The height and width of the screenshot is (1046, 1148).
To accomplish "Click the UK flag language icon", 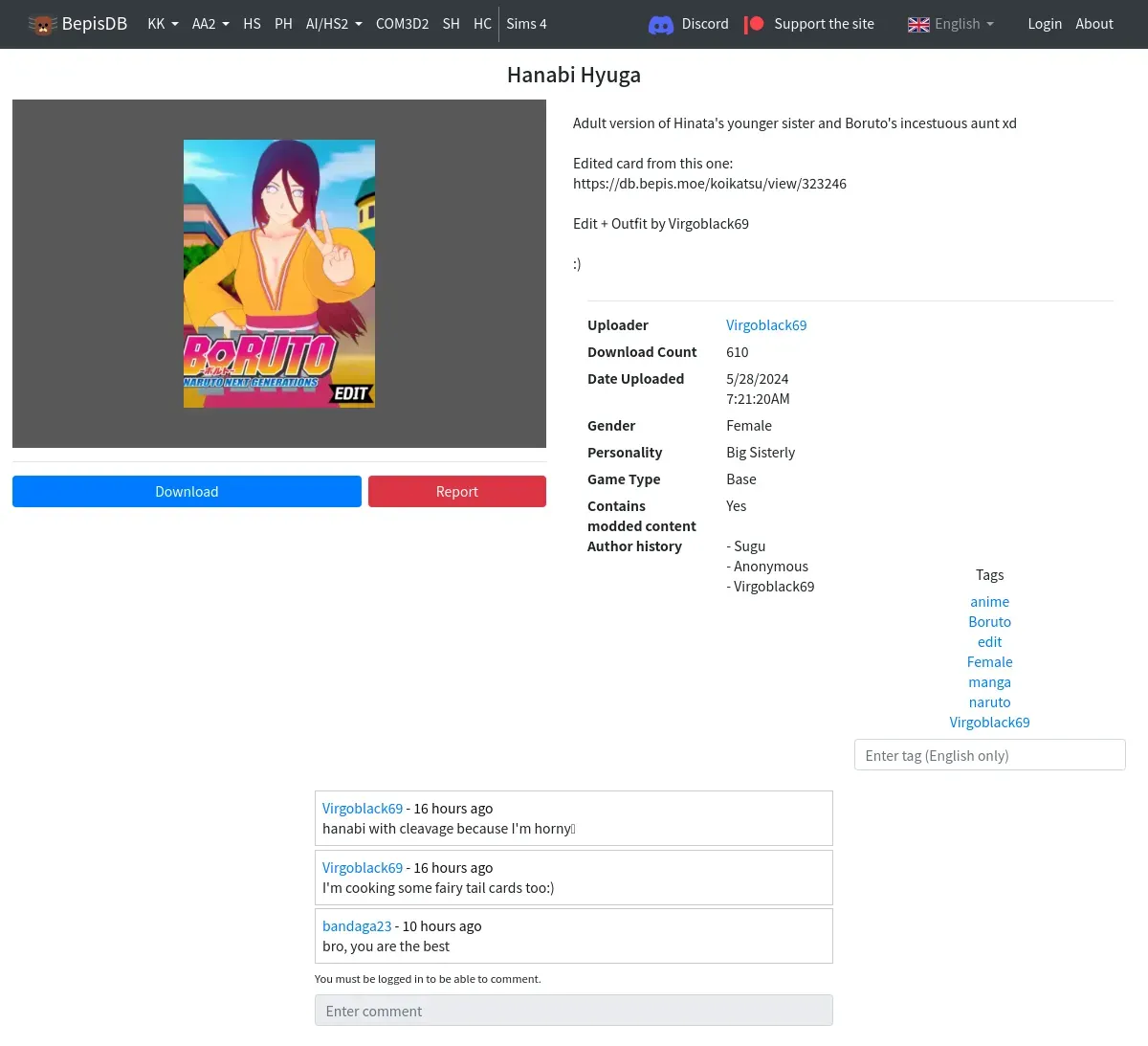I will pyautogui.click(x=918, y=25).
